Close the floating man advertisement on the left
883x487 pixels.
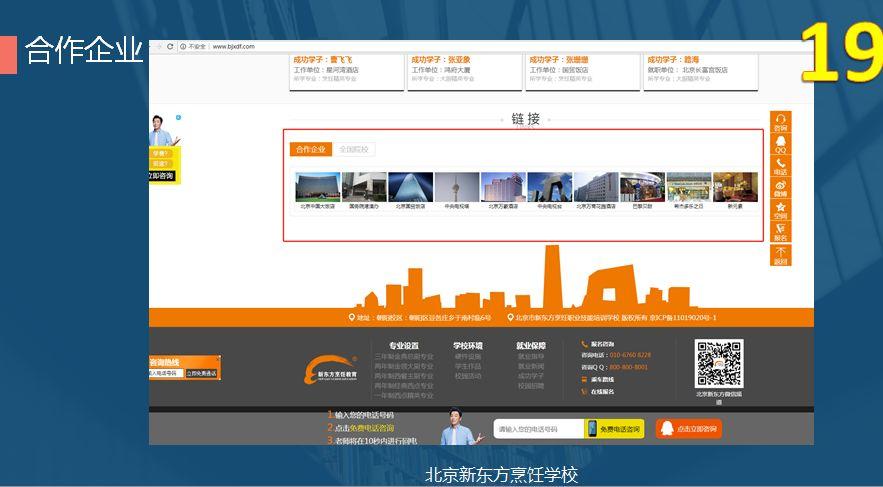pos(179,118)
